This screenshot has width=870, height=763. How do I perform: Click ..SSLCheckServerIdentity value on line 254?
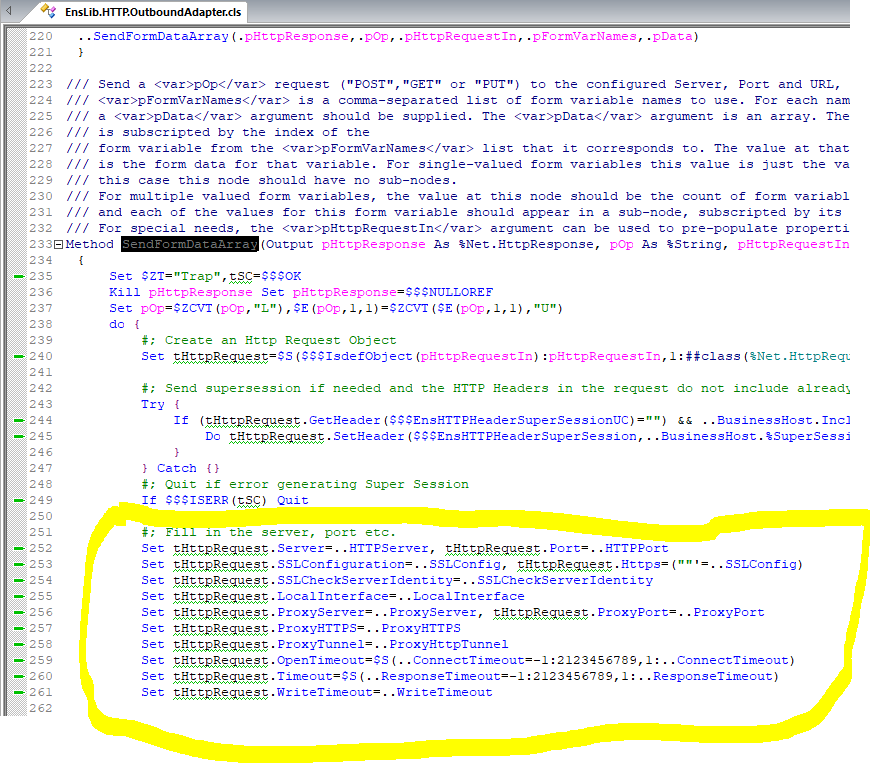click(557, 580)
